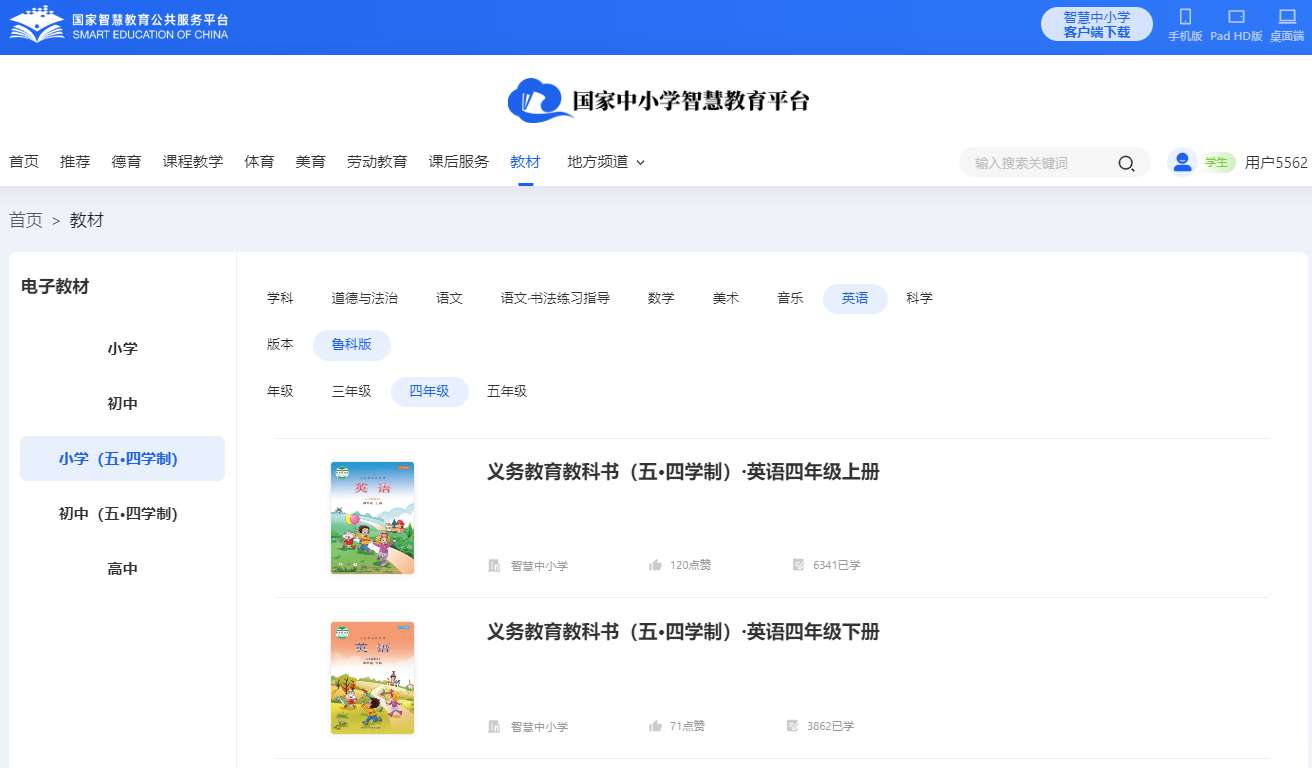Open the 英语四年级上册 cover thumbnail
The width and height of the screenshot is (1312, 768).
click(372, 518)
